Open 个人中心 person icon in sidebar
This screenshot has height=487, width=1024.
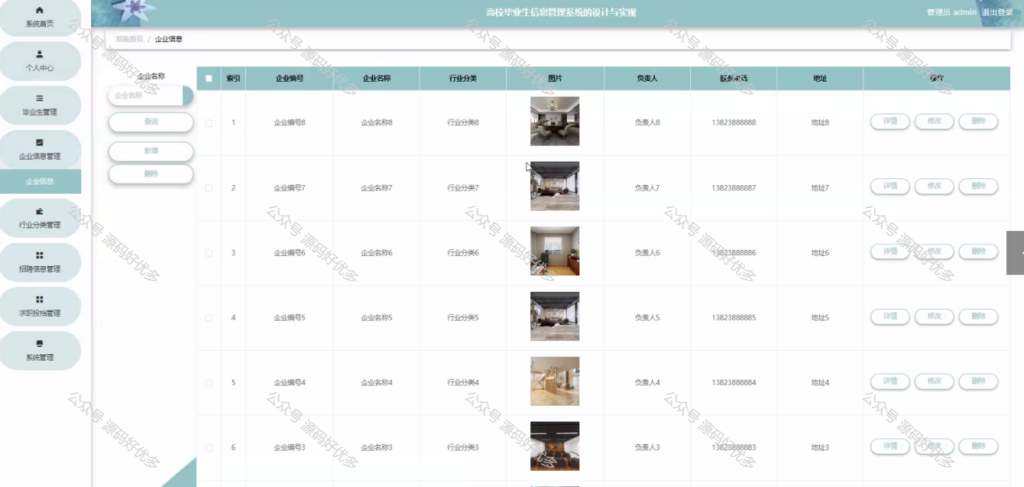39,54
